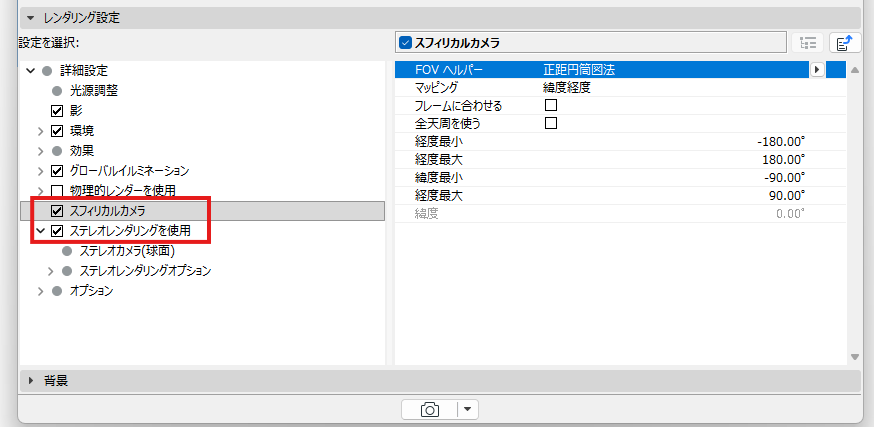Collapse the ステレオレンダリングを使用 node
This screenshot has height=427, width=874.
[x=40, y=230]
